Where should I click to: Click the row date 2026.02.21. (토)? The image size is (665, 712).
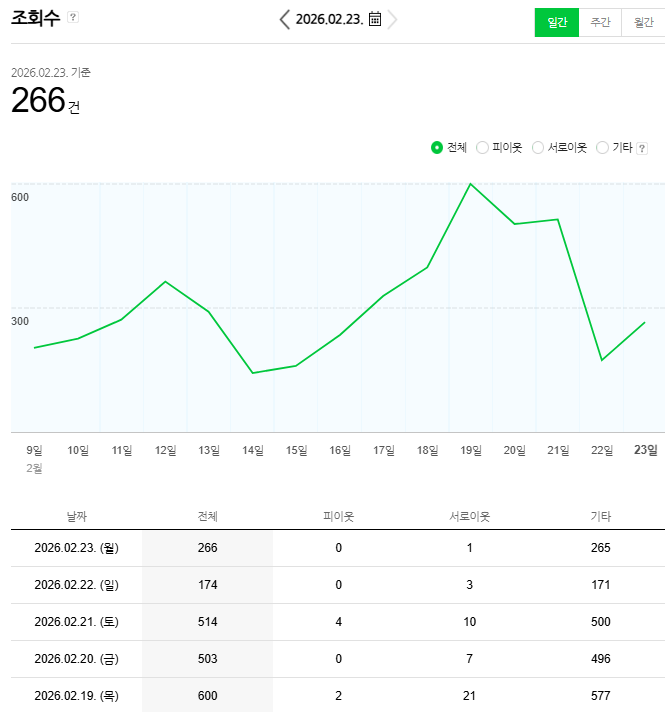[x=76, y=622]
